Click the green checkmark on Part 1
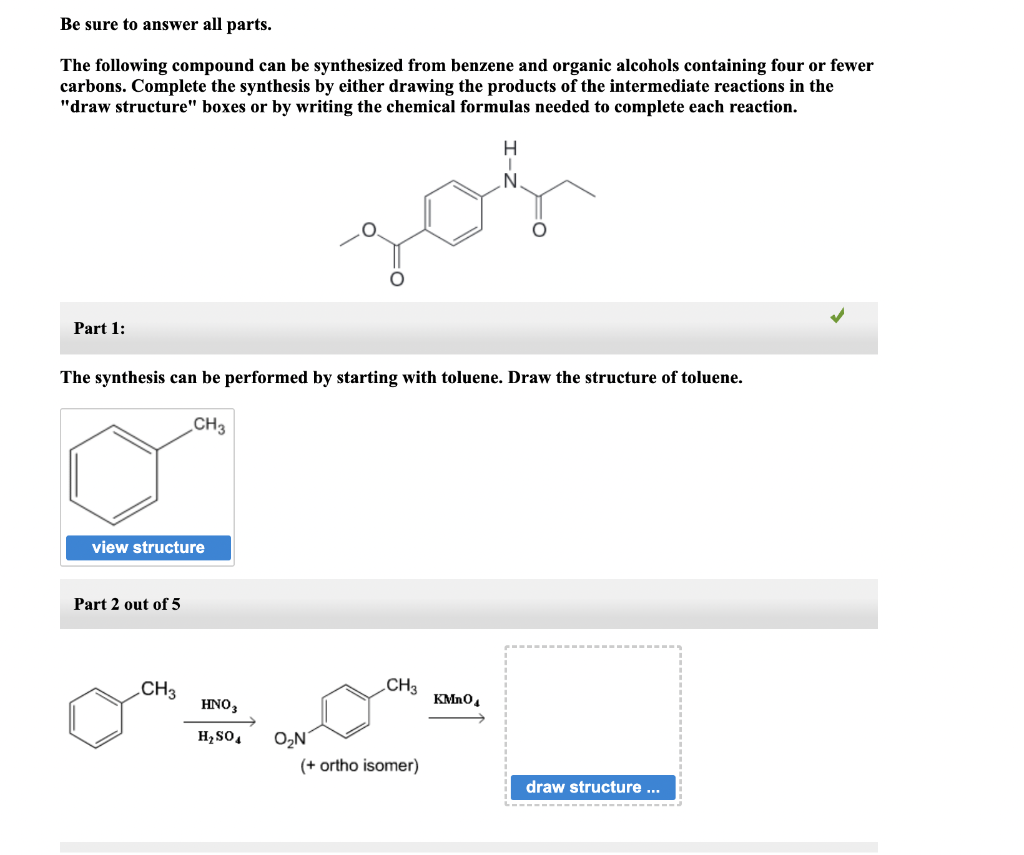The height and width of the screenshot is (855, 1024). coord(837,315)
